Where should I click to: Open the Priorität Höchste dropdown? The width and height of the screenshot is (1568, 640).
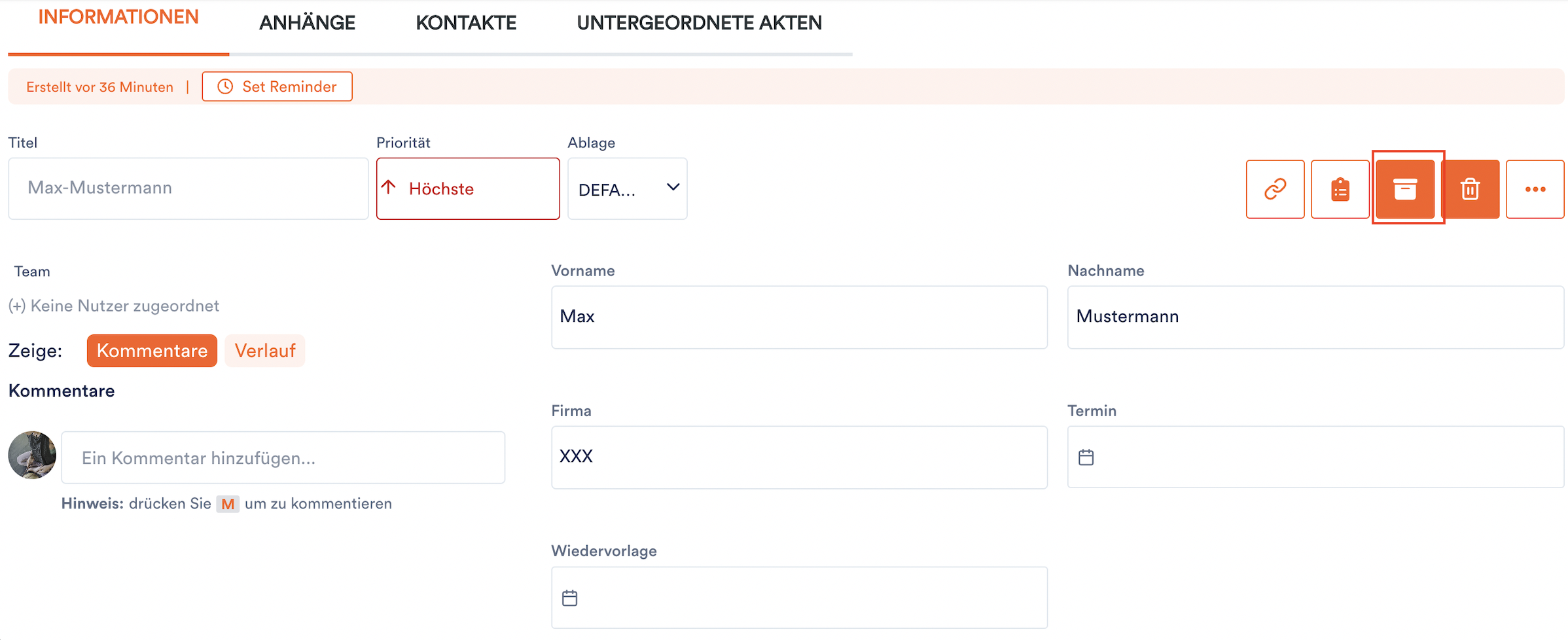(468, 188)
